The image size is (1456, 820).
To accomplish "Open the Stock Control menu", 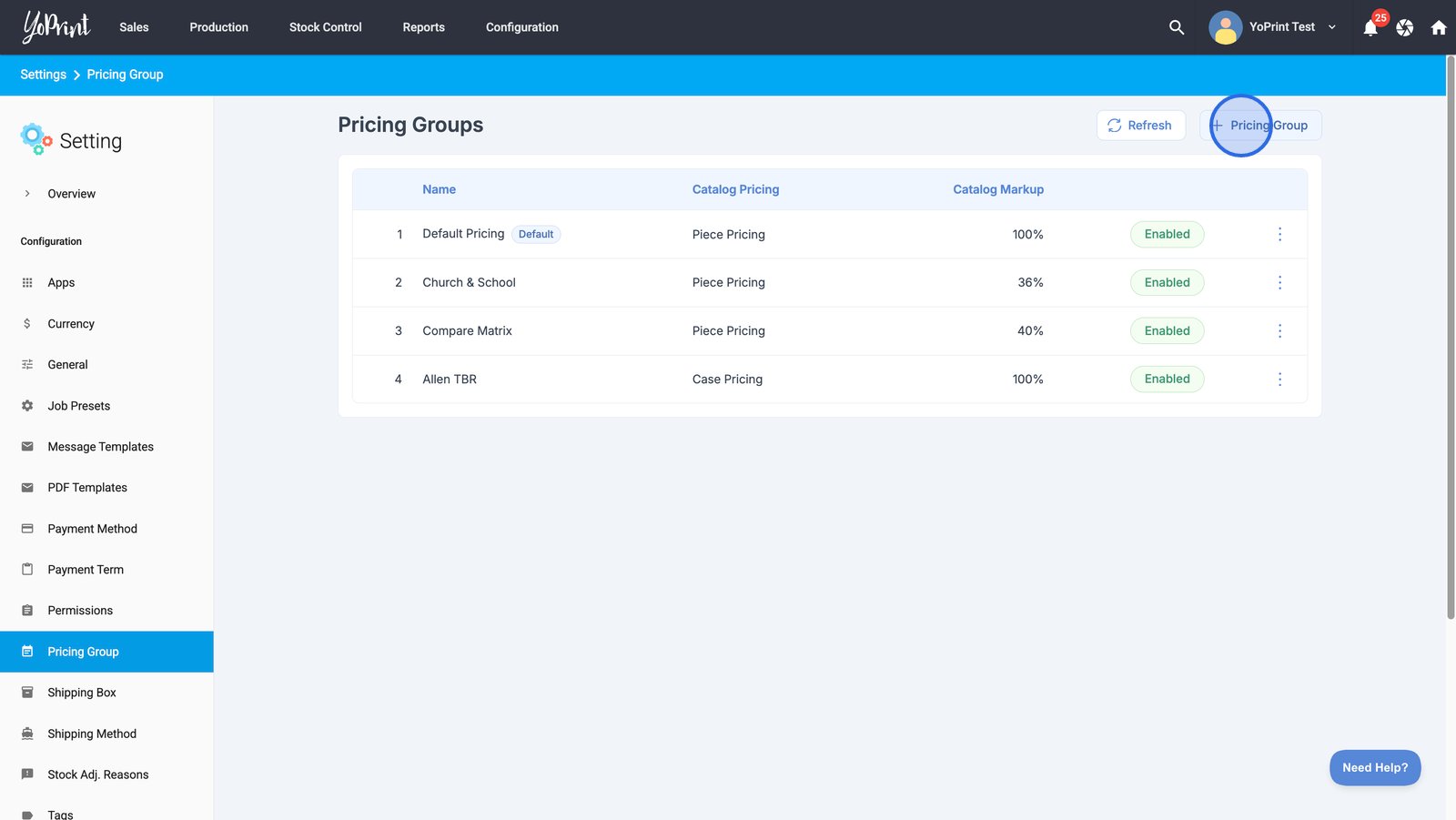I will (325, 27).
